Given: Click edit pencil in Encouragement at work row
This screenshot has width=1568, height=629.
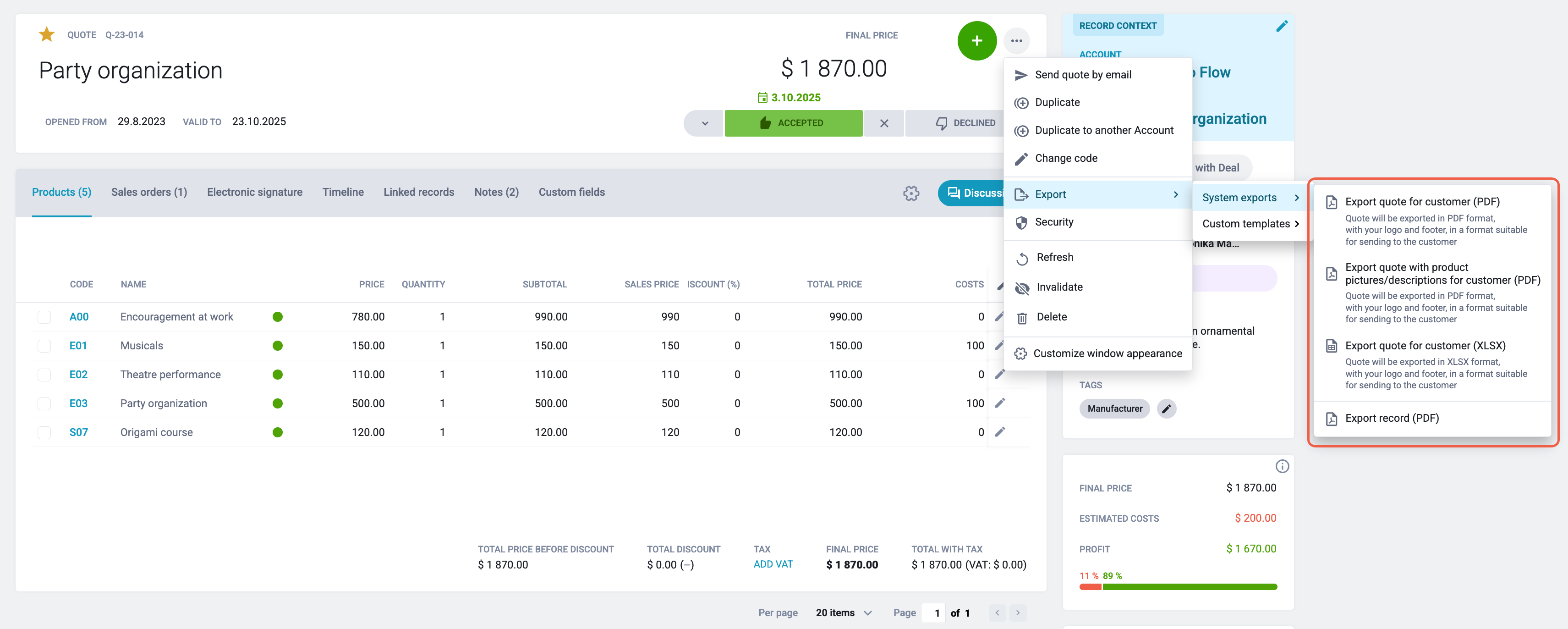Looking at the screenshot, I should [999, 316].
